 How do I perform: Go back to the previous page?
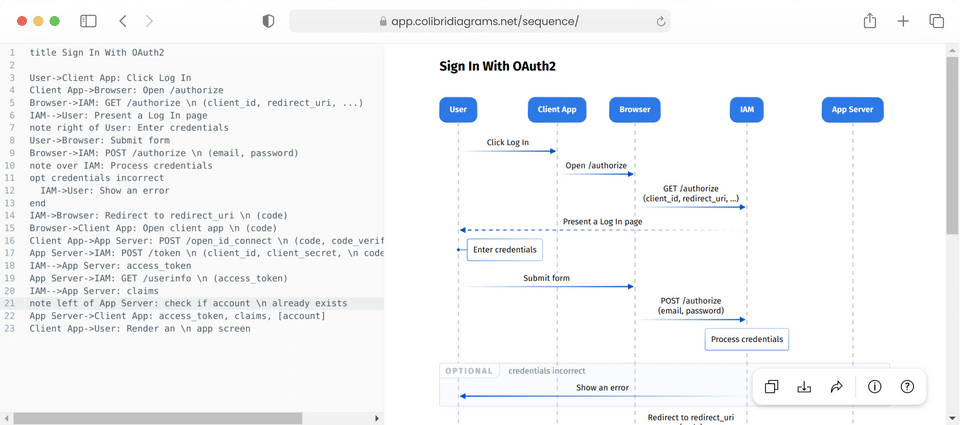pos(123,21)
